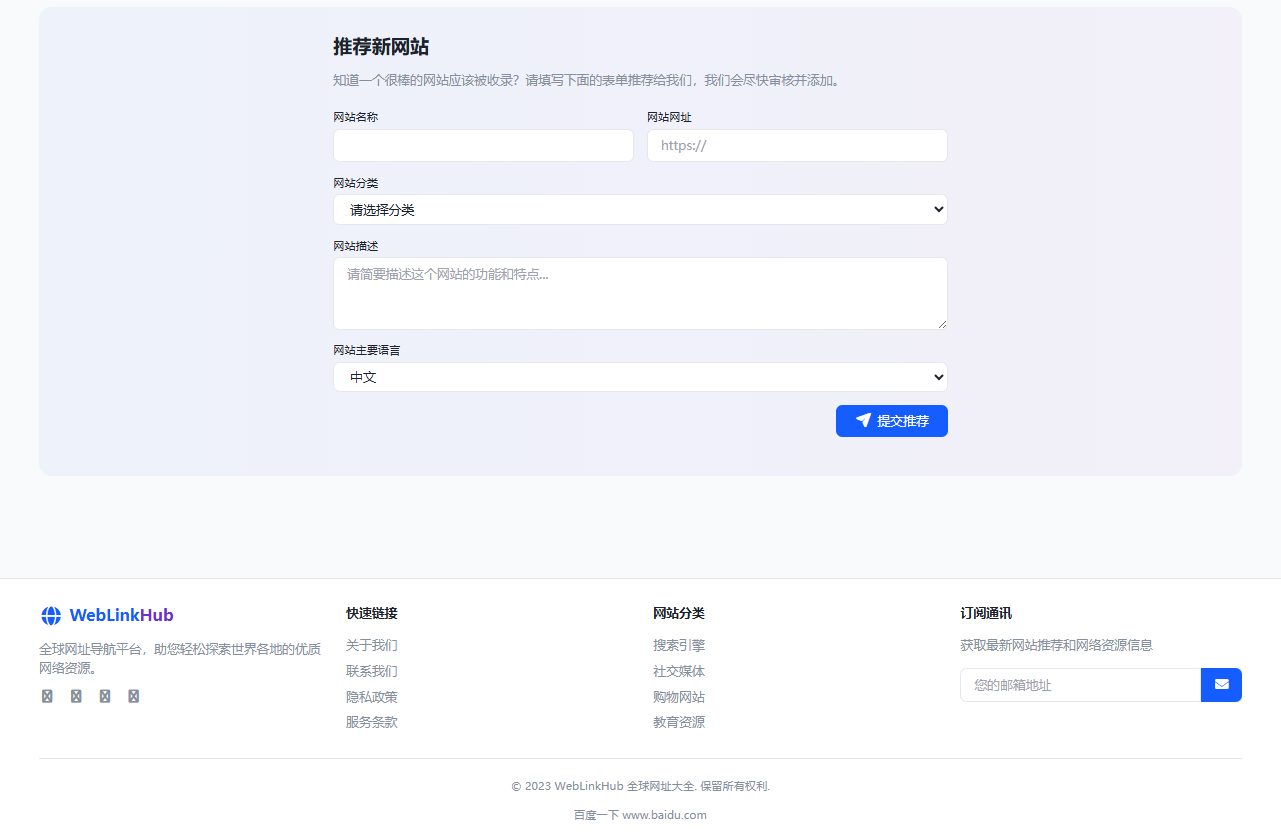Open the 网站主要语言 language dropdown
This screenshot has height=834, width=1281.
click(x=640, y=377)
